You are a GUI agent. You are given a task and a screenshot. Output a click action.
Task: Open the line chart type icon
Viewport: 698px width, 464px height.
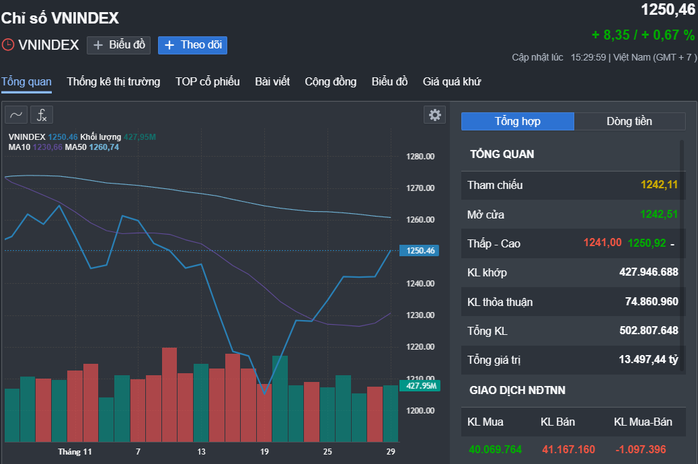point(16,115)
